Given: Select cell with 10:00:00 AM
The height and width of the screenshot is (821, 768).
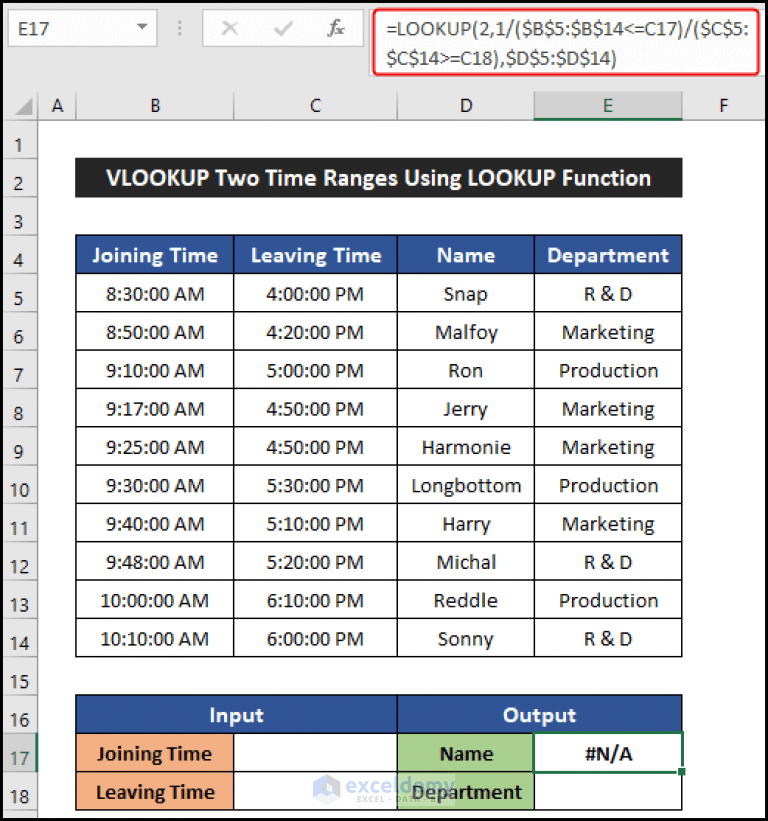Looking at the screenshot, I should [155, 600].
